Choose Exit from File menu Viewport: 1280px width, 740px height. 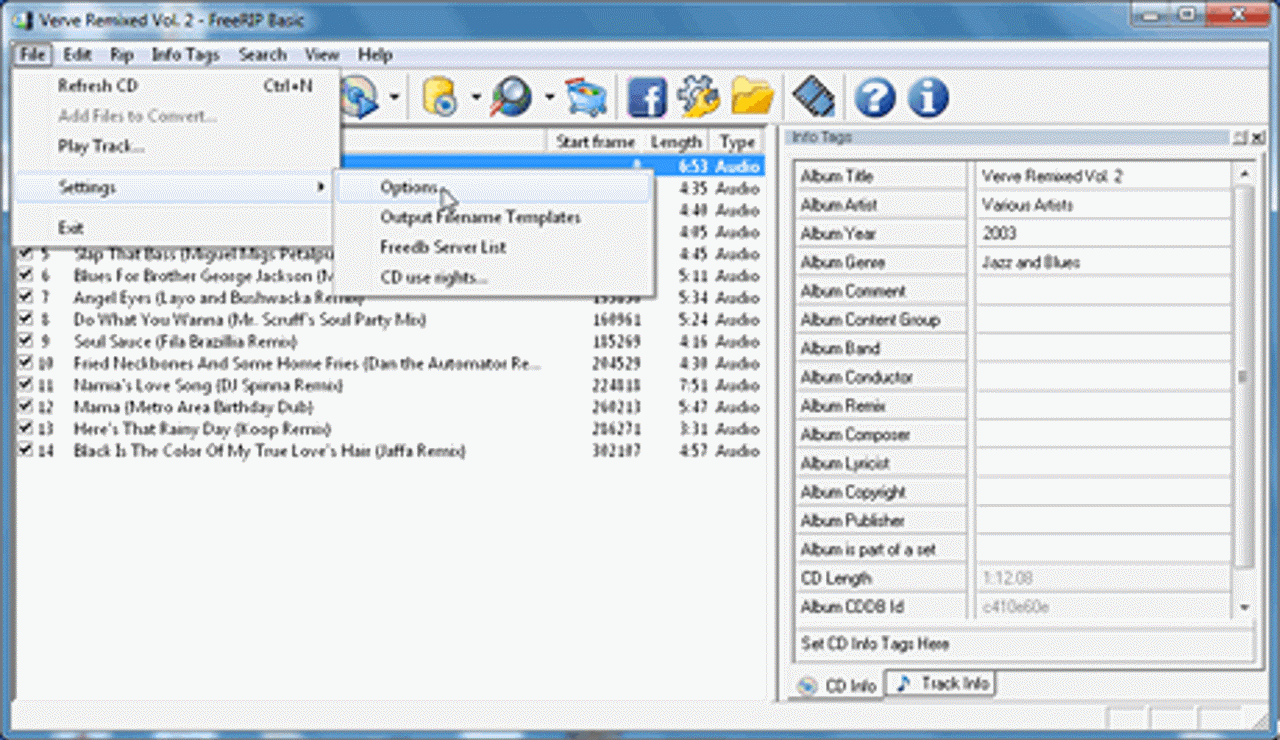click(176, 229)
